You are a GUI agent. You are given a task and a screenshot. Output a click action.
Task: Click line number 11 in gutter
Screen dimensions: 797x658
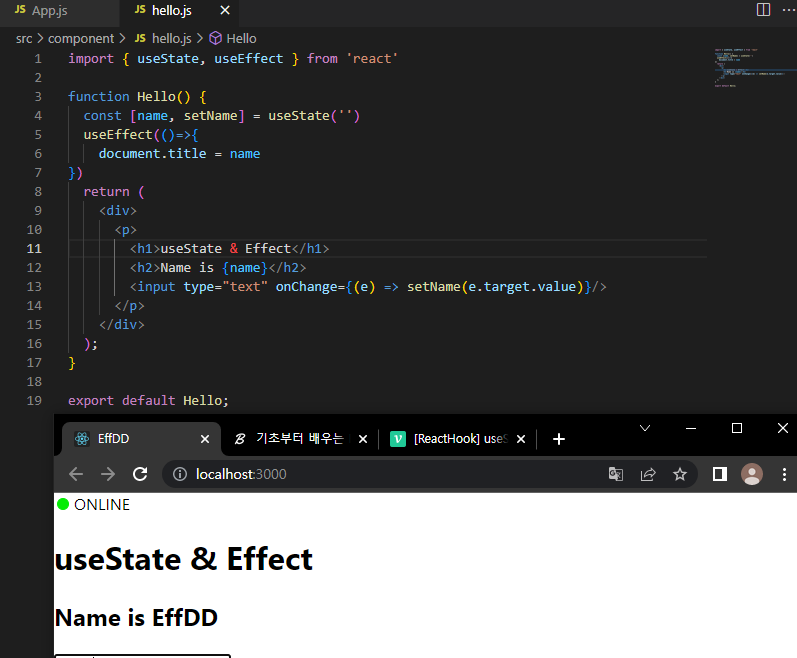[x=34, y=248]
